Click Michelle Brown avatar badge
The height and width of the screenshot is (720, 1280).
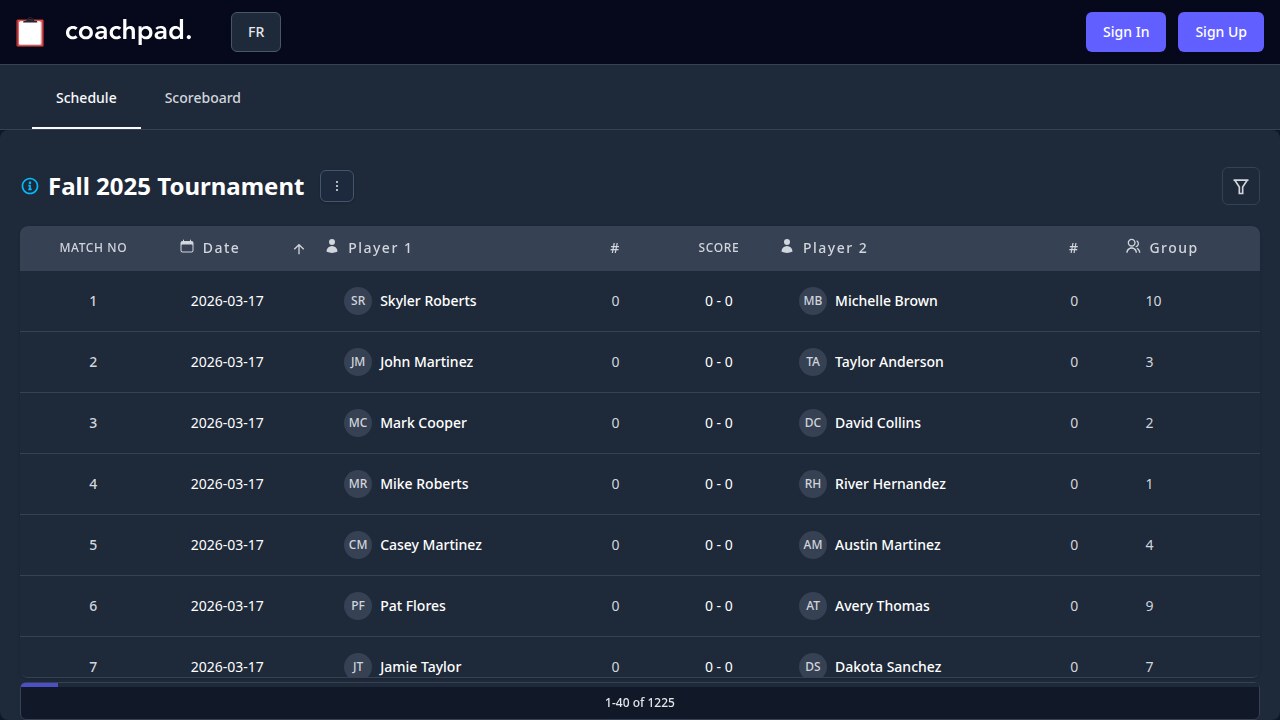[813, 301]
